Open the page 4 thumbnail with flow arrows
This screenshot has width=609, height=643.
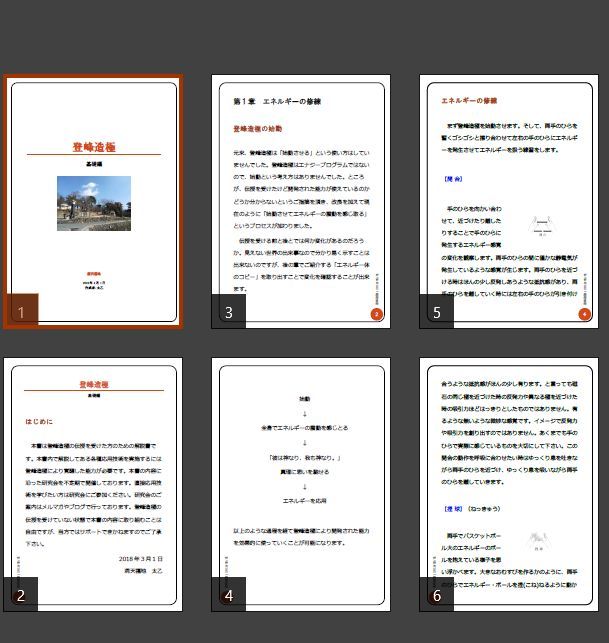[x=301, y=484]
